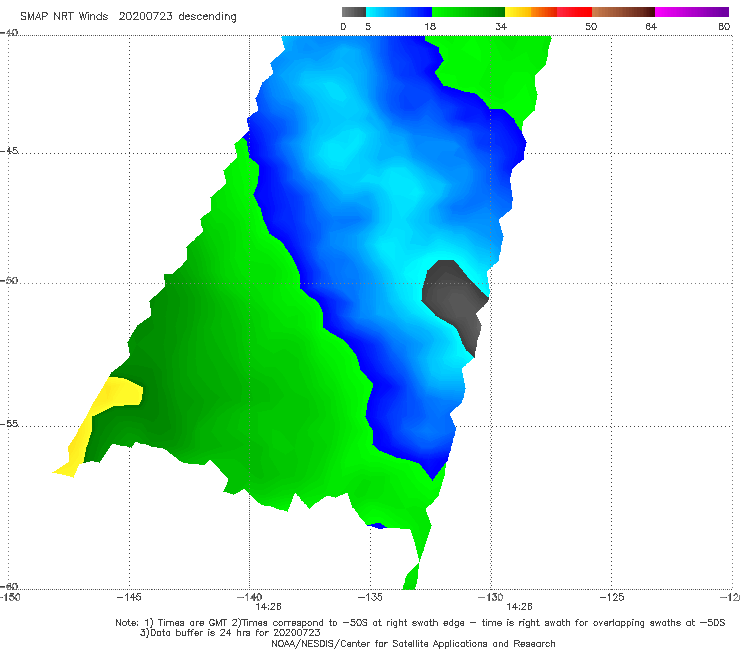Select the latitude label "-45"
Viewport: 740px width, 650px height.
pyautogui.click(x=9, y=151)
